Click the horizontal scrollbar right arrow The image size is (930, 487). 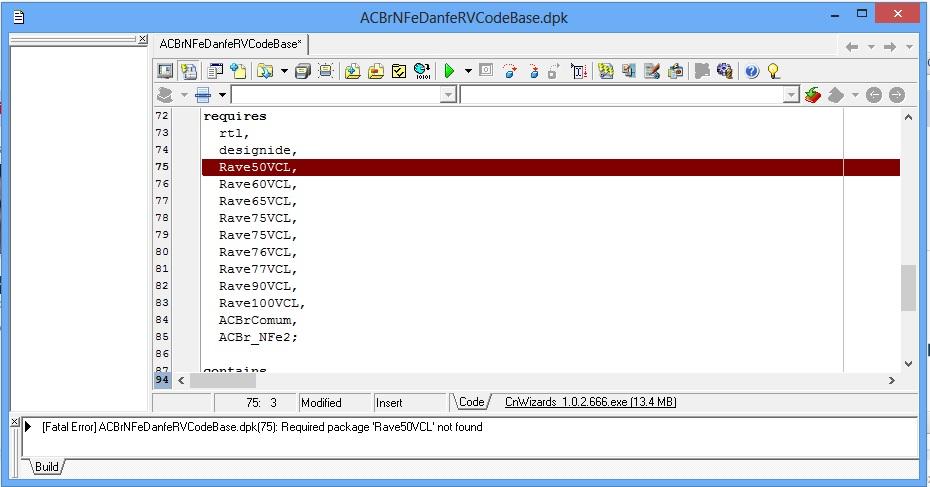coord(891,380)
